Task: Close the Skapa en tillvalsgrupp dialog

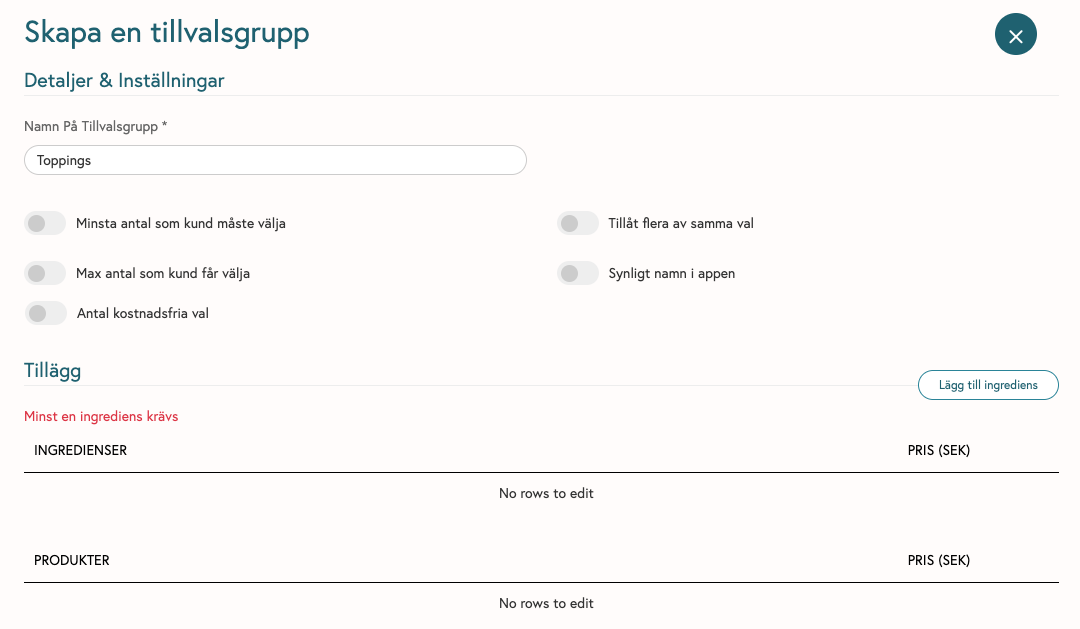Action: [1015, 34]
